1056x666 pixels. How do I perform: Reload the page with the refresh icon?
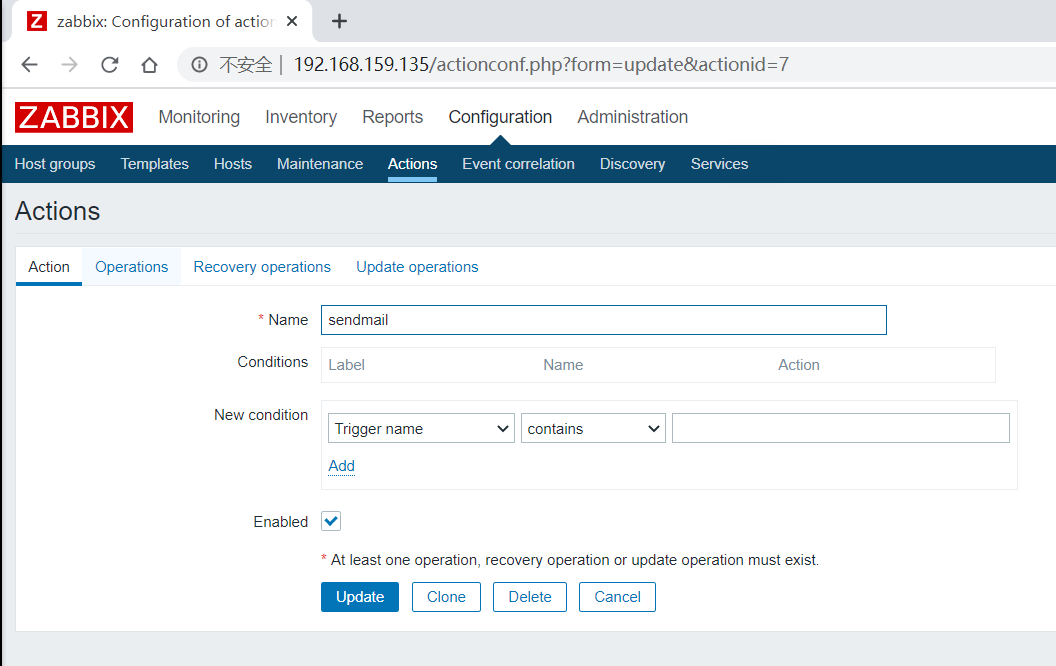(x=110, y=65)
